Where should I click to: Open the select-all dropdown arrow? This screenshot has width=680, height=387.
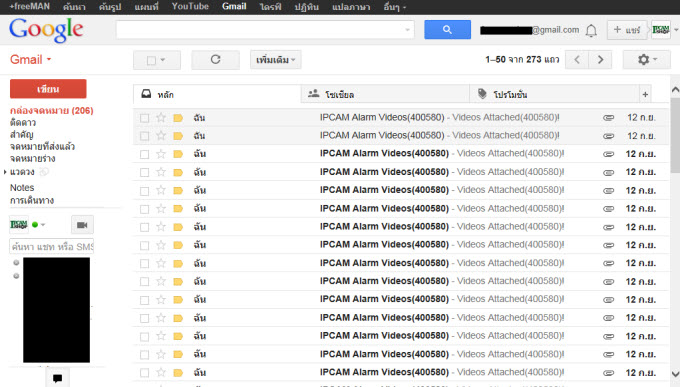pos(163,60)
